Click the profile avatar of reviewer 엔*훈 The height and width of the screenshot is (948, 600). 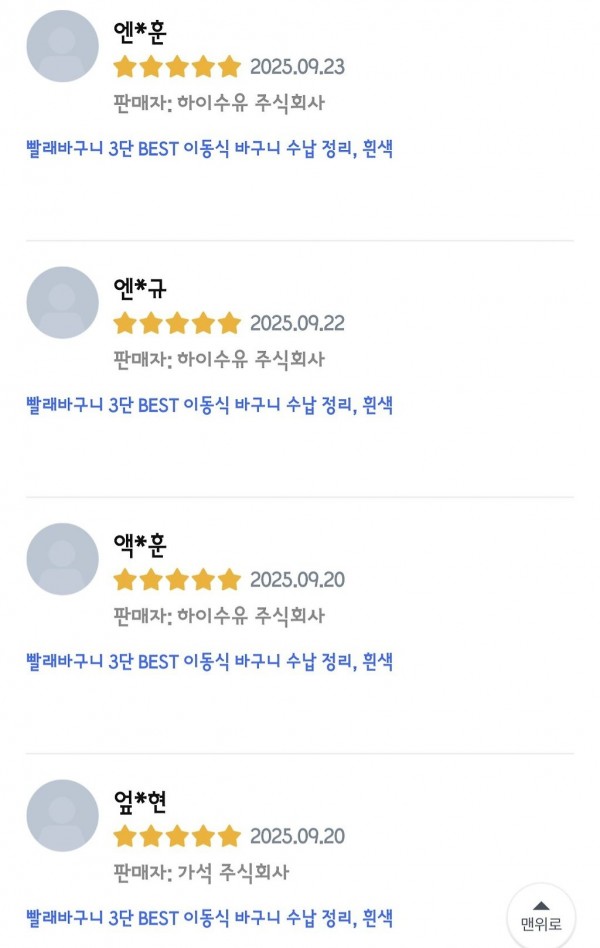pos(62,46)
